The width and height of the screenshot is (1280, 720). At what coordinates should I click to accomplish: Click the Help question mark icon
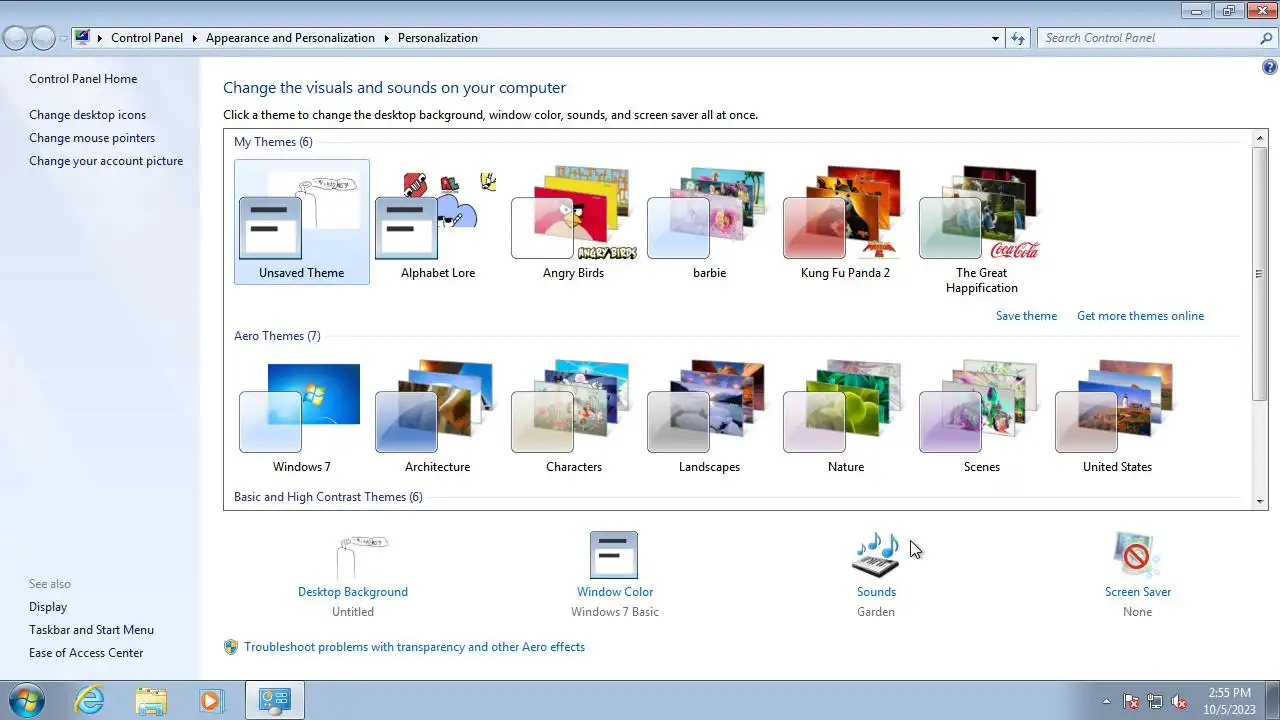1270,68
